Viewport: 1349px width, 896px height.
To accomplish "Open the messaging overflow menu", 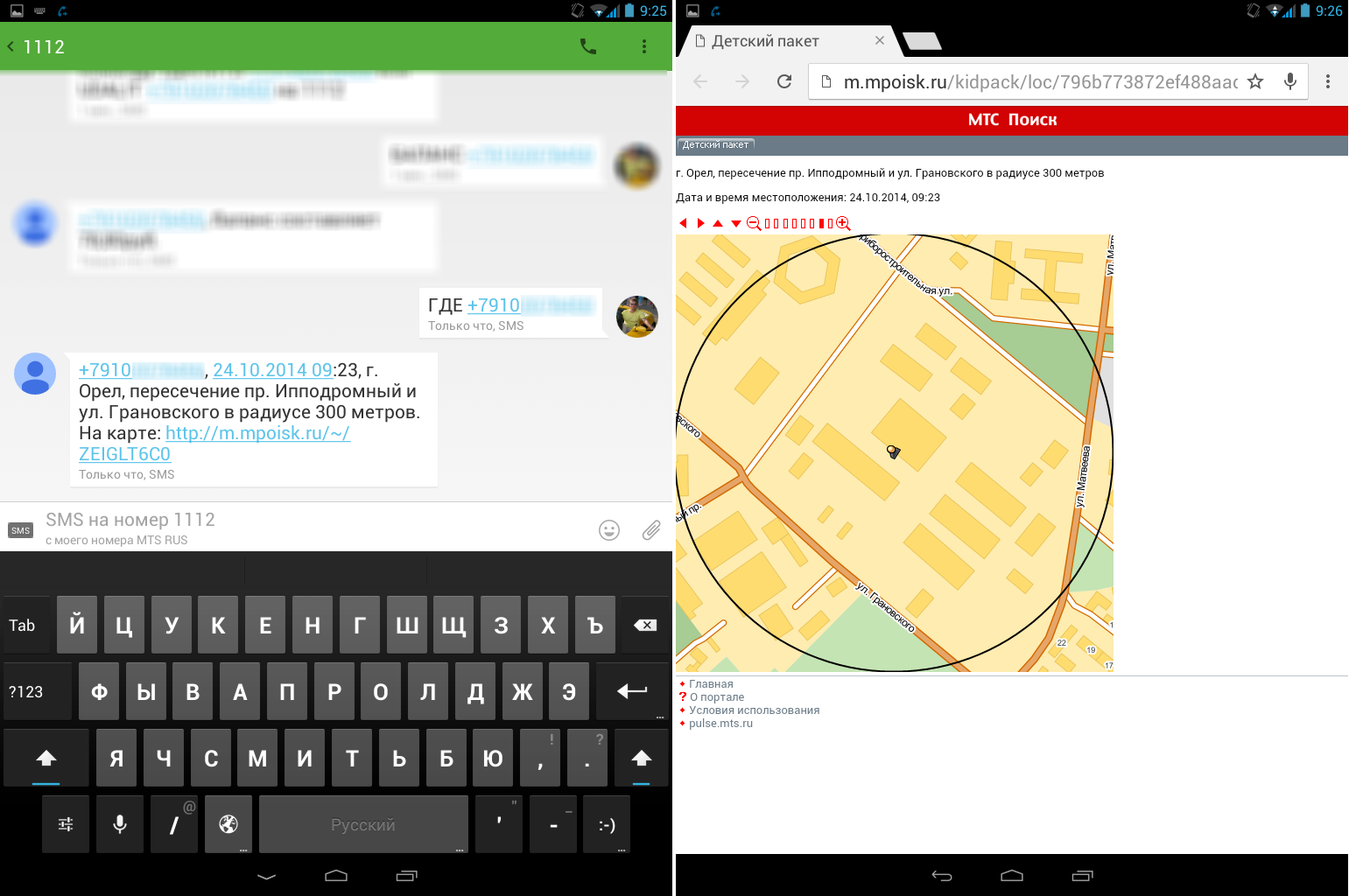I will coord(644,46).
